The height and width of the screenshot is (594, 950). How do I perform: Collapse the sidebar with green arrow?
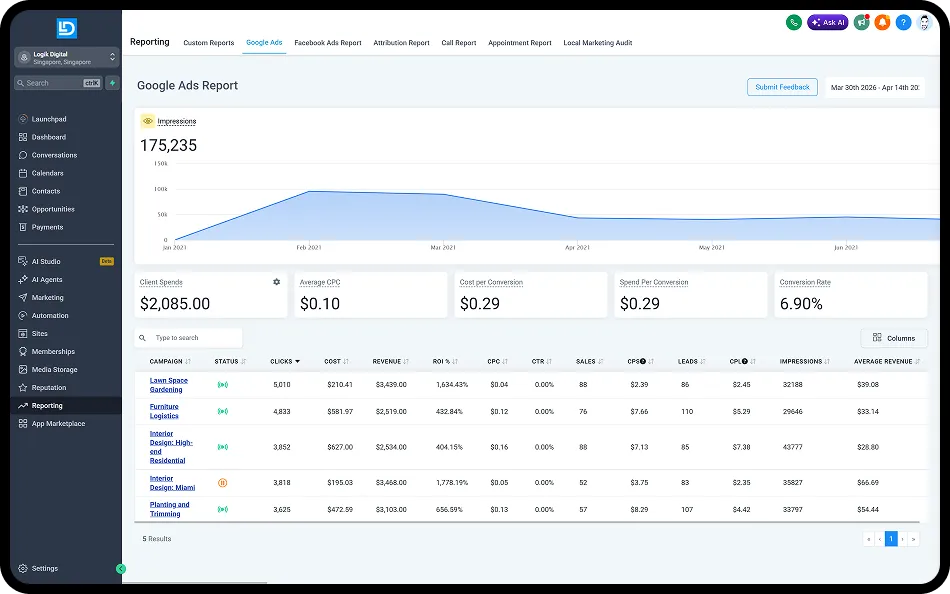click(x=121, y=569)
